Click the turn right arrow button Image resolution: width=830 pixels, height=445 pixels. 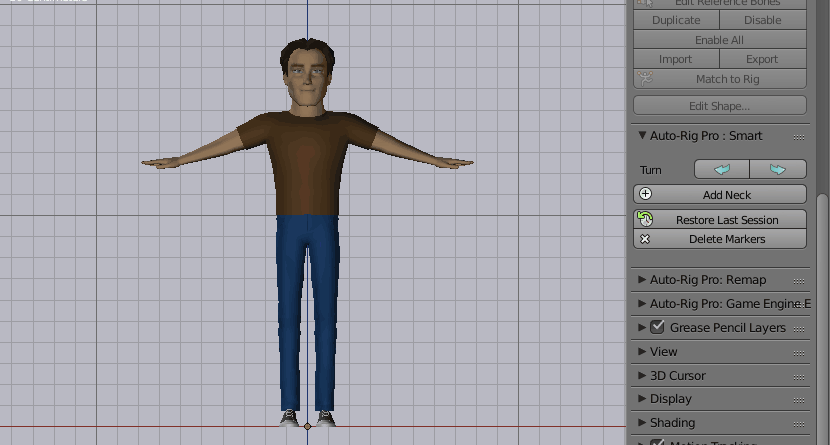[x=777, y=170]
